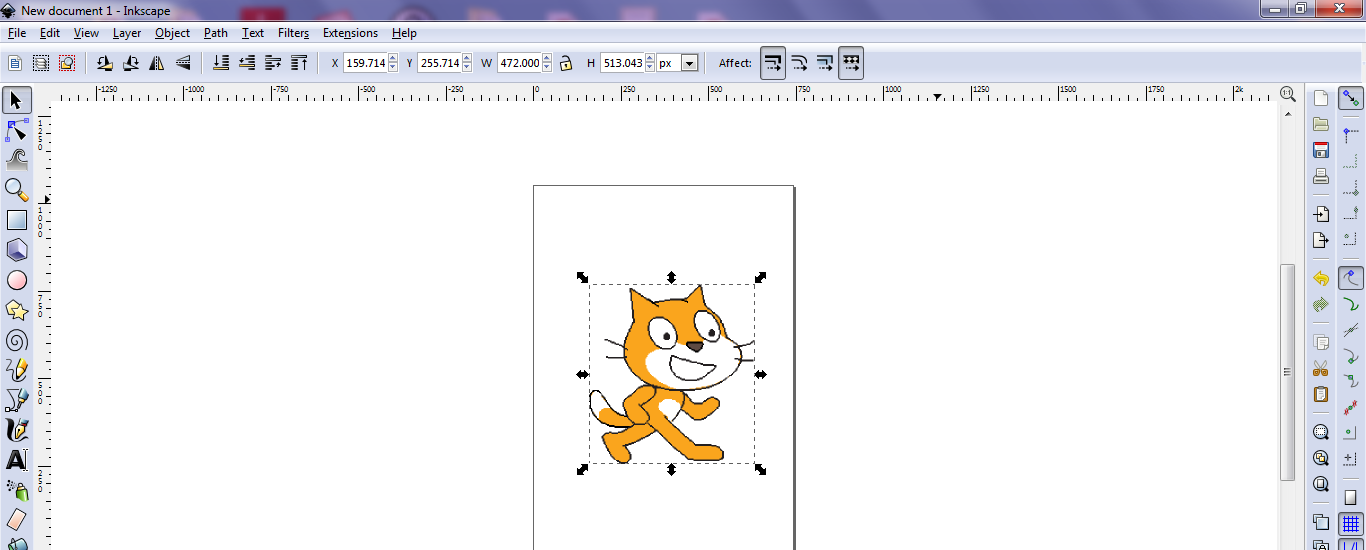Toggle enable snapping button
This screenshot has height=550, width=1366.
[x=1351, y=98]
